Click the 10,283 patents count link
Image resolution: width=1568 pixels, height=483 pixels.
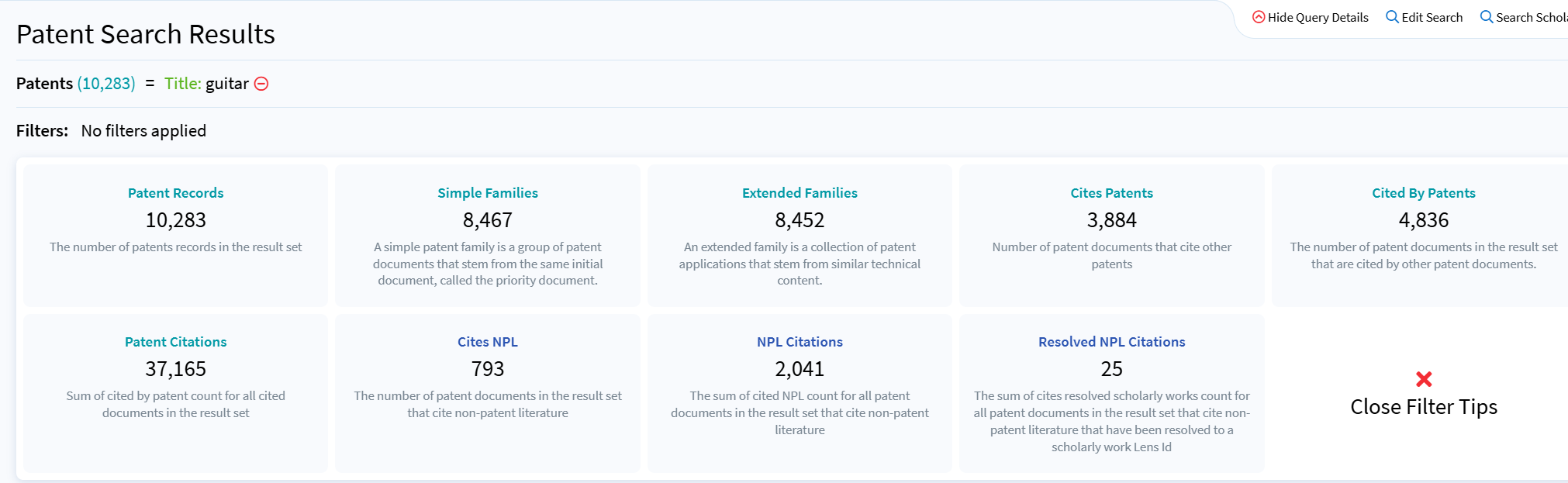tap(106, 84)
